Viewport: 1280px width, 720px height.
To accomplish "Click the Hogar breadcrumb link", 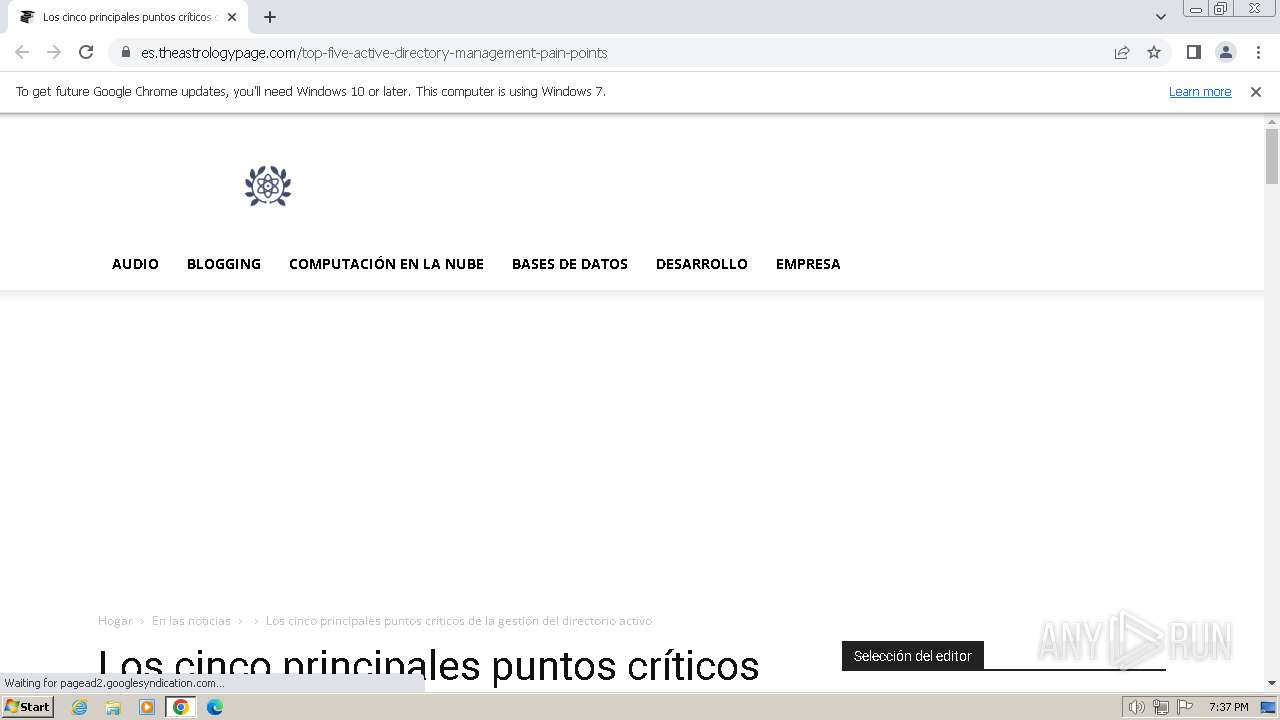I will coord(115,621).
